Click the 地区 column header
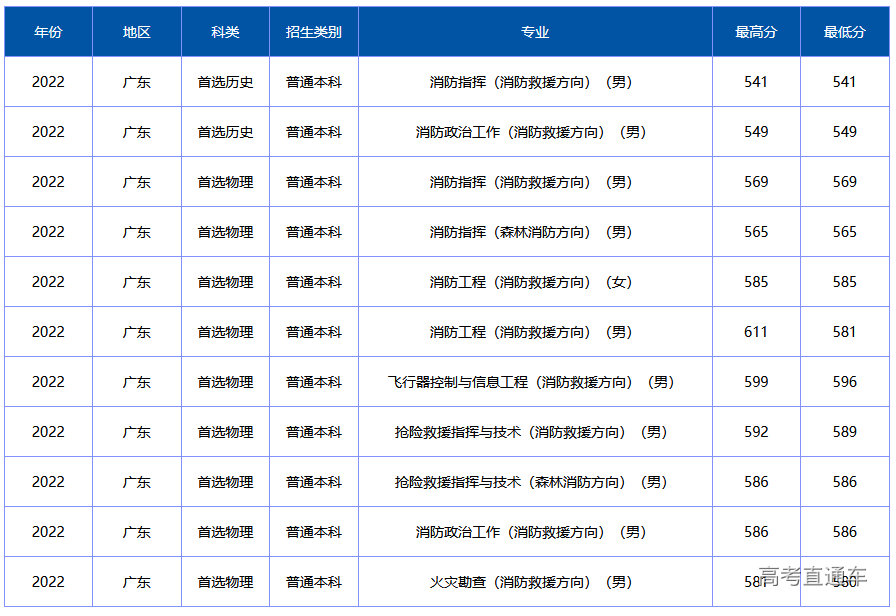Viewport: 896px width, 616px height. 137,32
